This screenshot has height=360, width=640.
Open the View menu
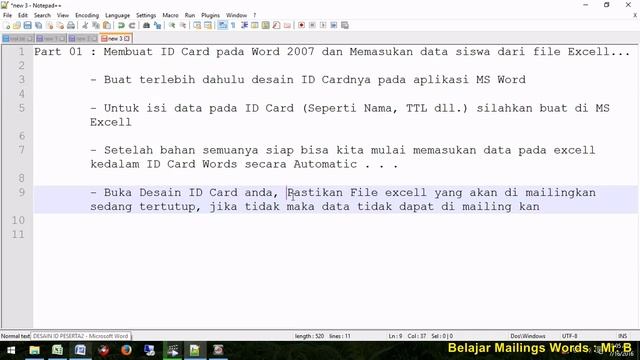point(62,15)
